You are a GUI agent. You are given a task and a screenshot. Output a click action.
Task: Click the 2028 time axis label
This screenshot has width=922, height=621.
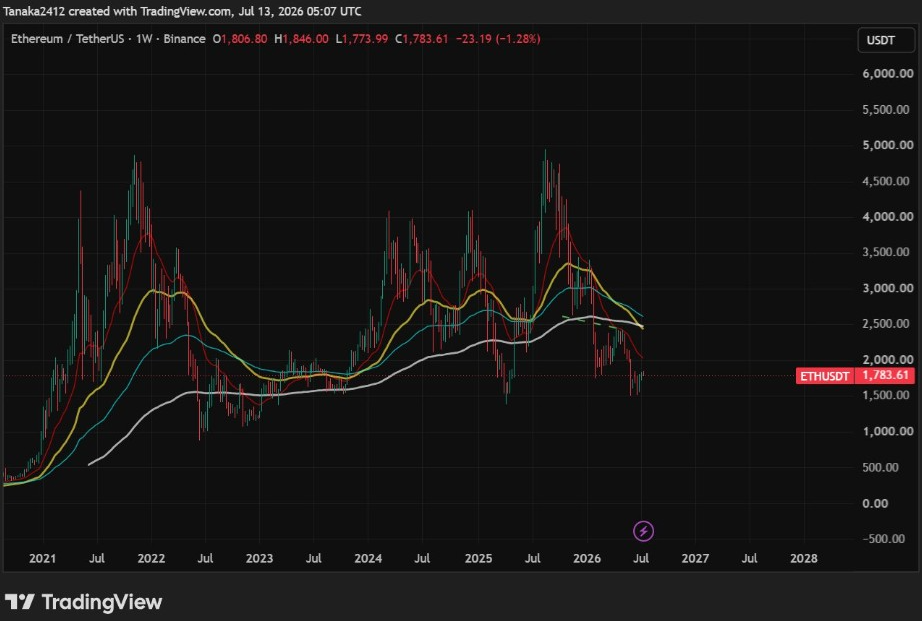click(x=804, y=559)
